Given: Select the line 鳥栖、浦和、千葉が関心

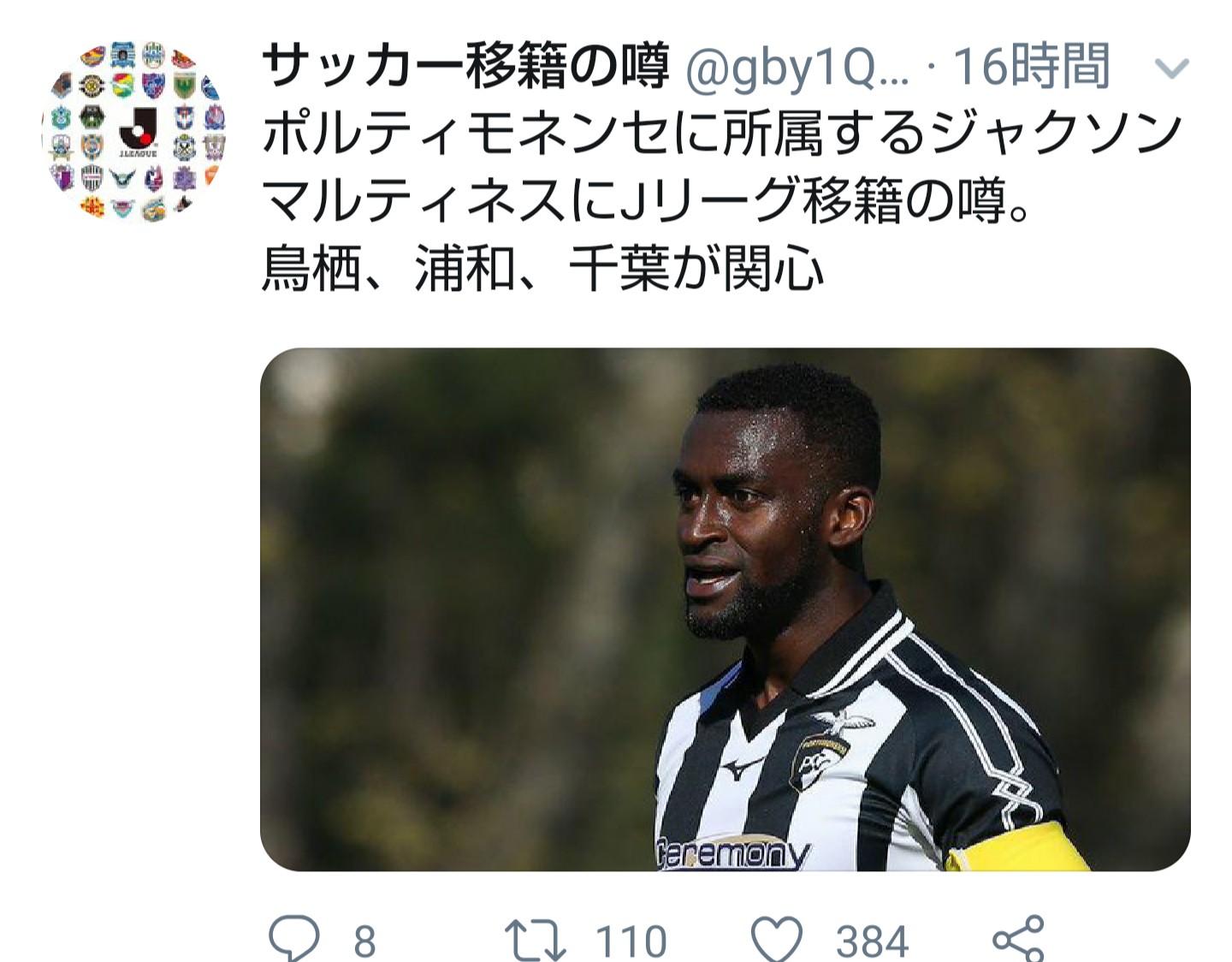Looking at the screenshot, I should [x=542, y=269].
